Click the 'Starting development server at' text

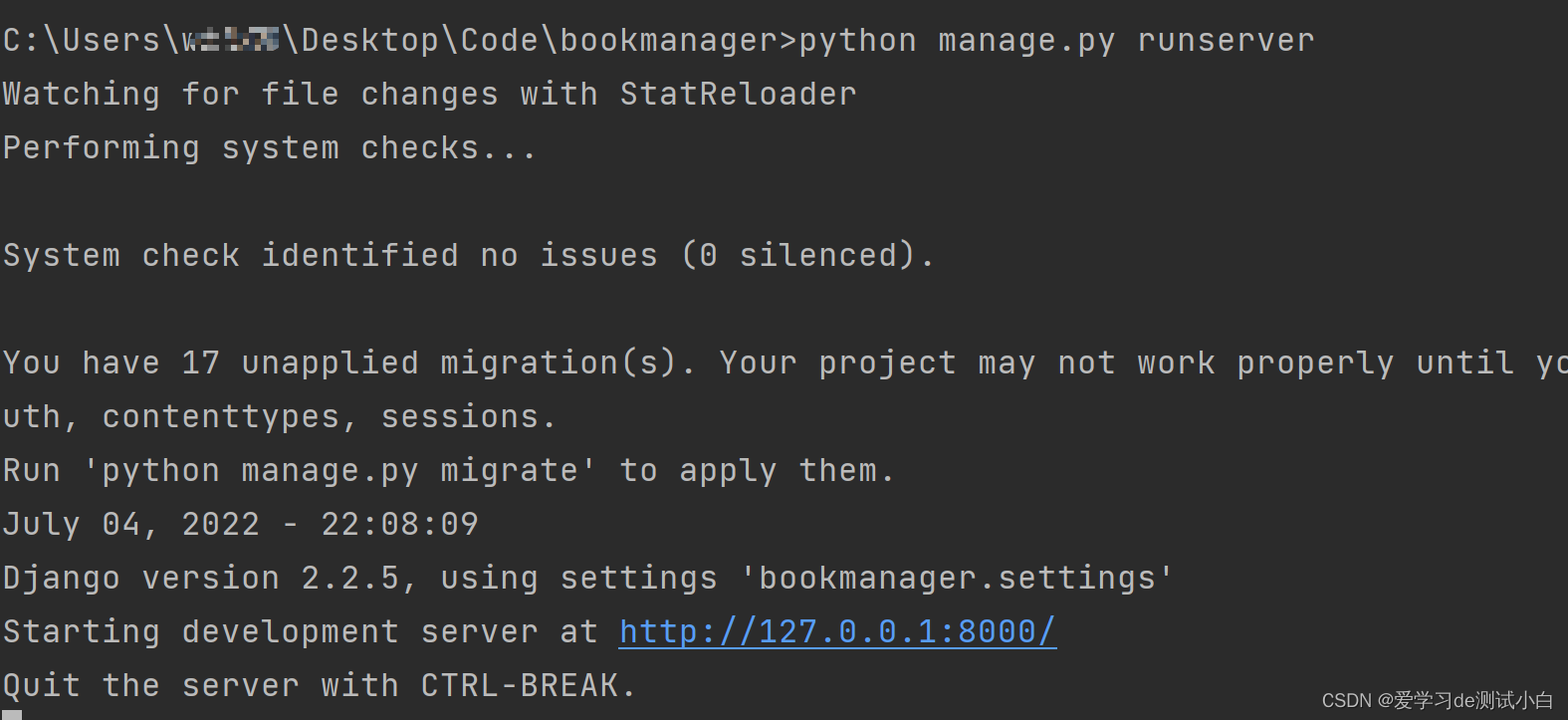[x=301, y=631]
